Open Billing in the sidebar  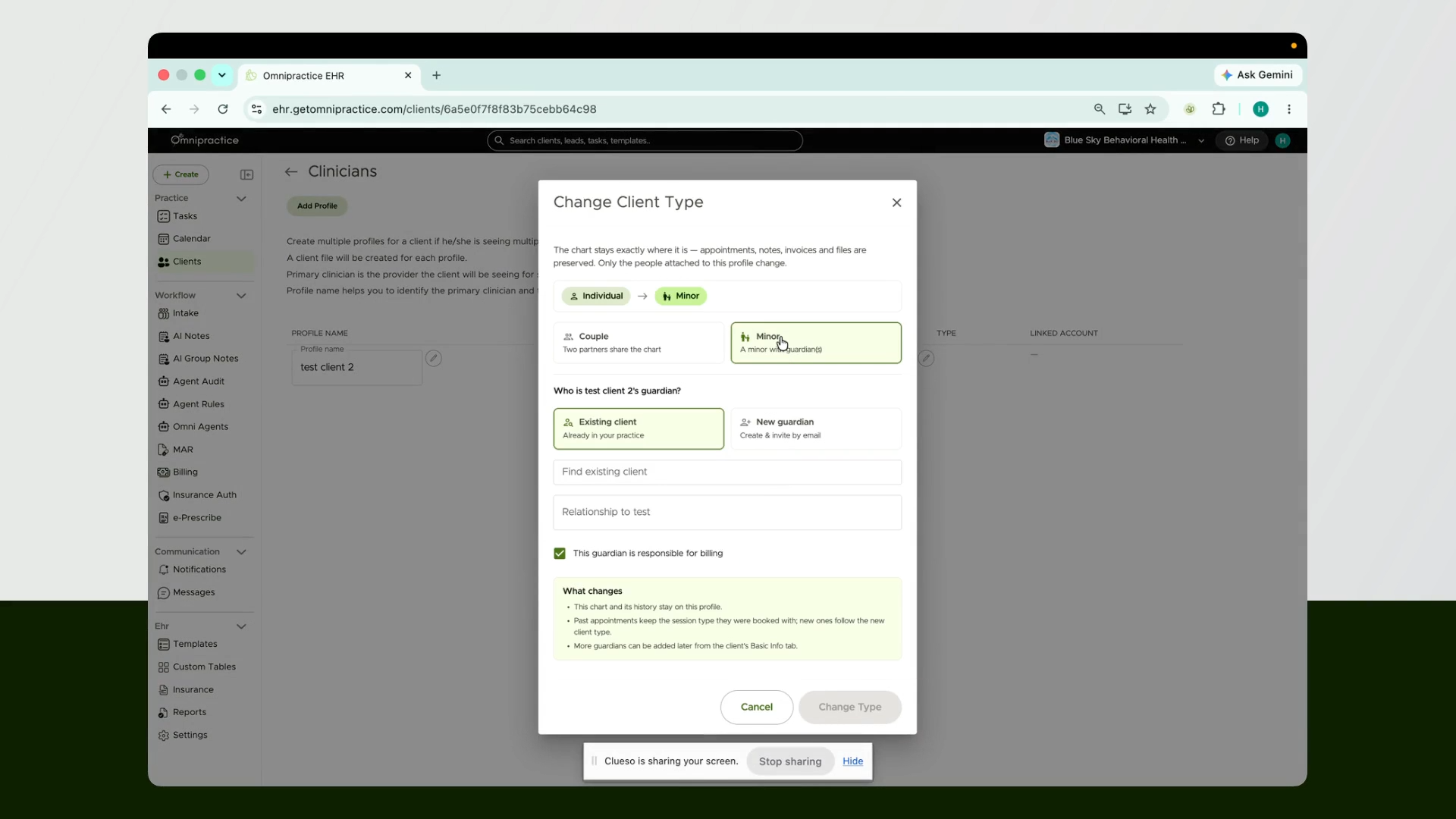pos(185,472)
